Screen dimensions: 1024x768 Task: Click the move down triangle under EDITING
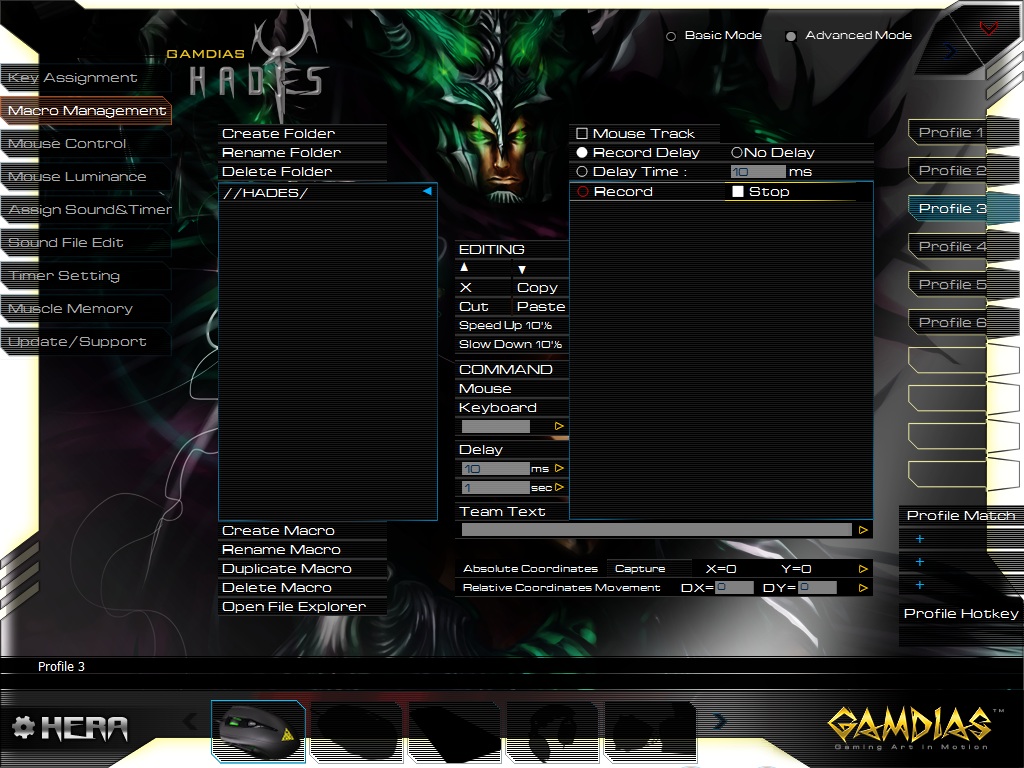[x=521, y=269]
